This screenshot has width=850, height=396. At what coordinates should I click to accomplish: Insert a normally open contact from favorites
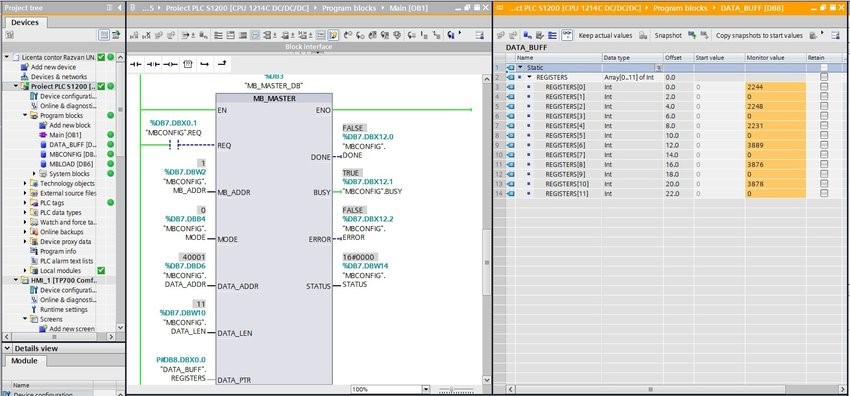(136, 64)
